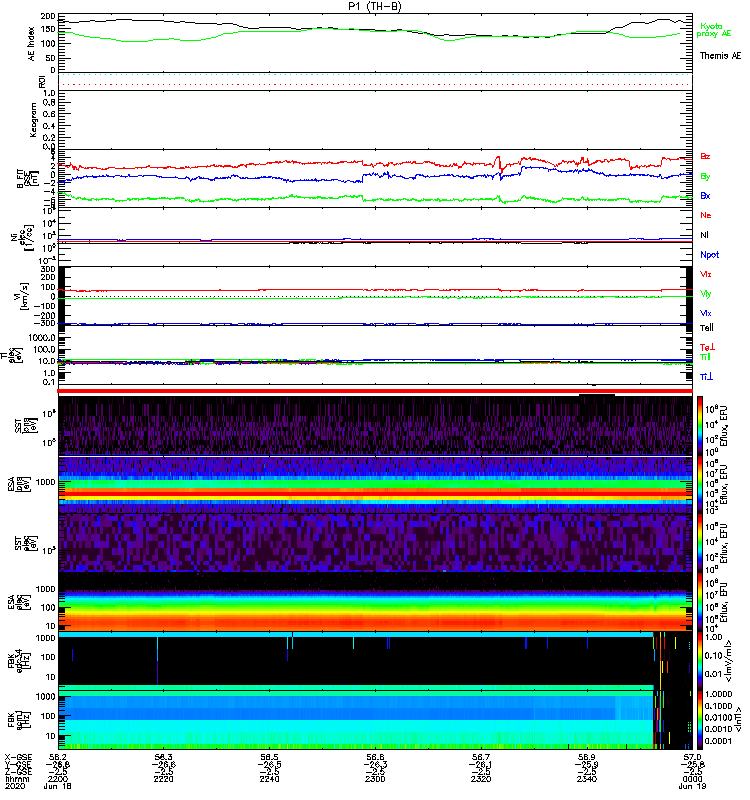
Task: Click the green Viy velocity legend label
Action: point(705,294)
